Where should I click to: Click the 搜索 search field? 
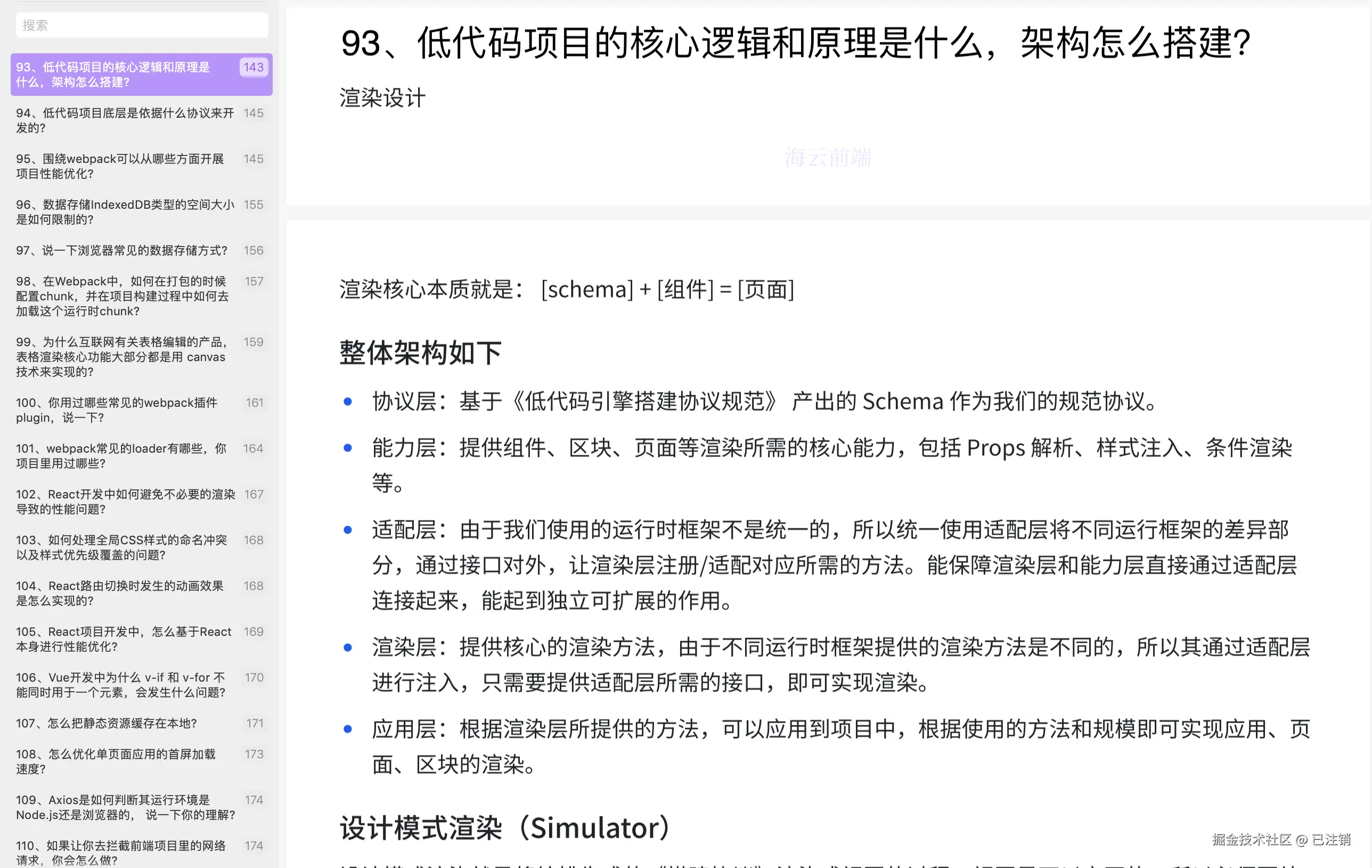click(141, 25)
